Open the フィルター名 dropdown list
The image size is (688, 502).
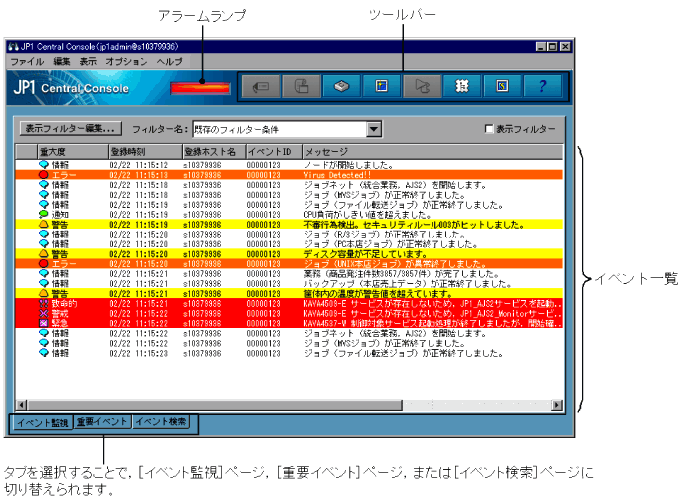point(374,129)
